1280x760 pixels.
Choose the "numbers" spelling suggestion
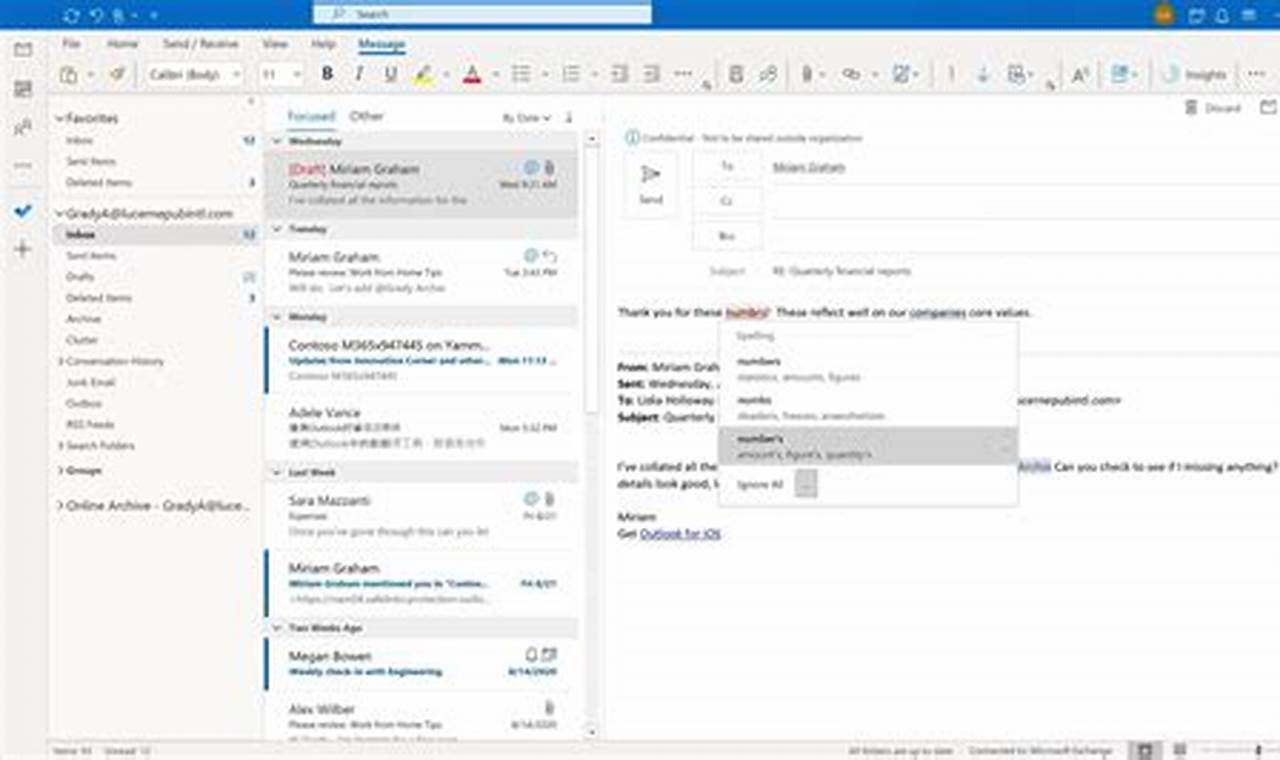tap(868, 367)
